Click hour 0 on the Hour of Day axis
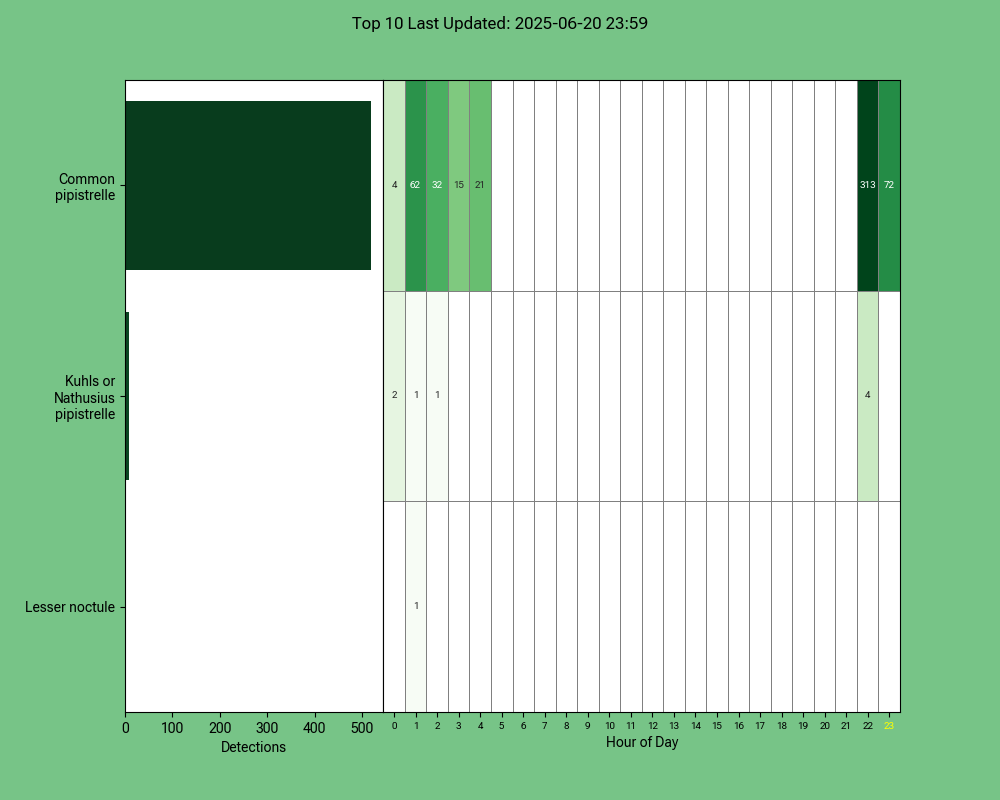 395,726
